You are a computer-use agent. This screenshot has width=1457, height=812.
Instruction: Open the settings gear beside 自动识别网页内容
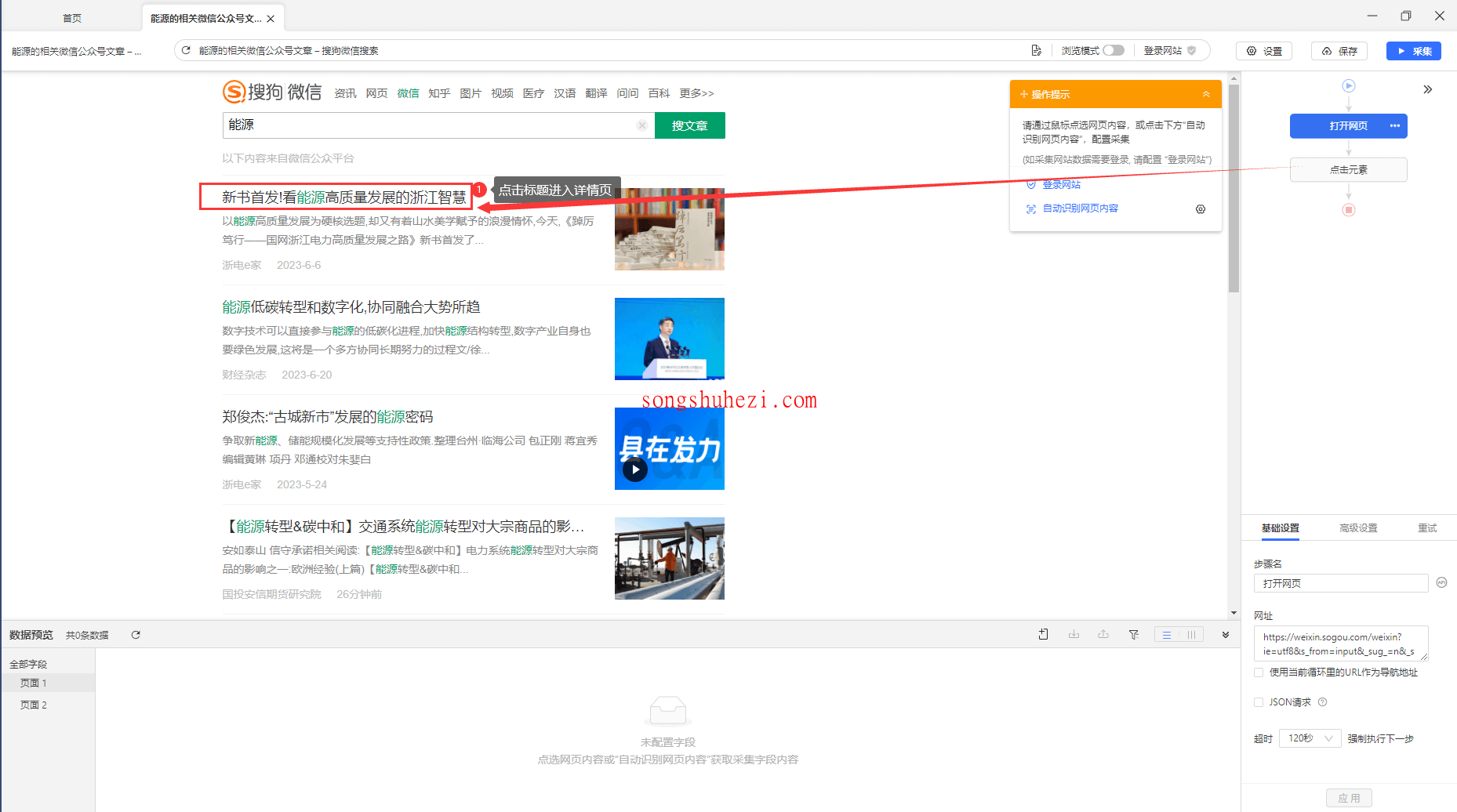[x=1200, y=209]
